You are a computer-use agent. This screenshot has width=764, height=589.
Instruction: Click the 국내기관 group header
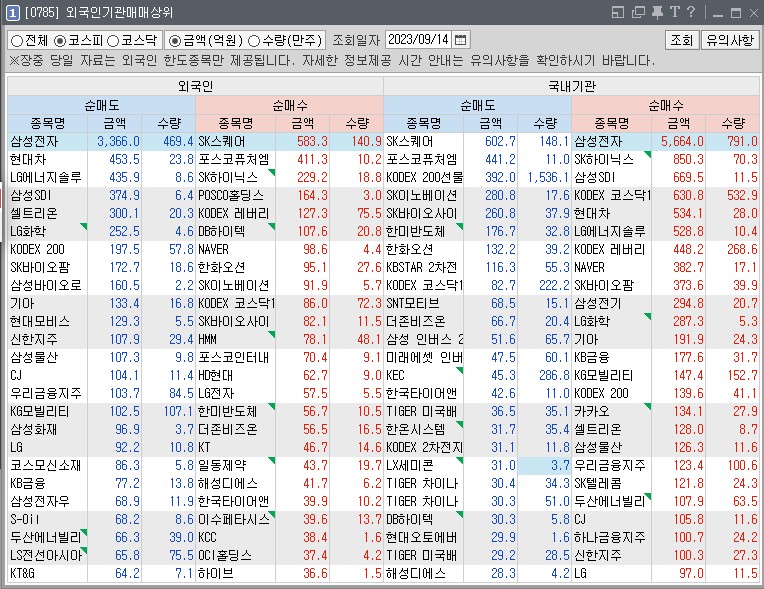point(572,86)
